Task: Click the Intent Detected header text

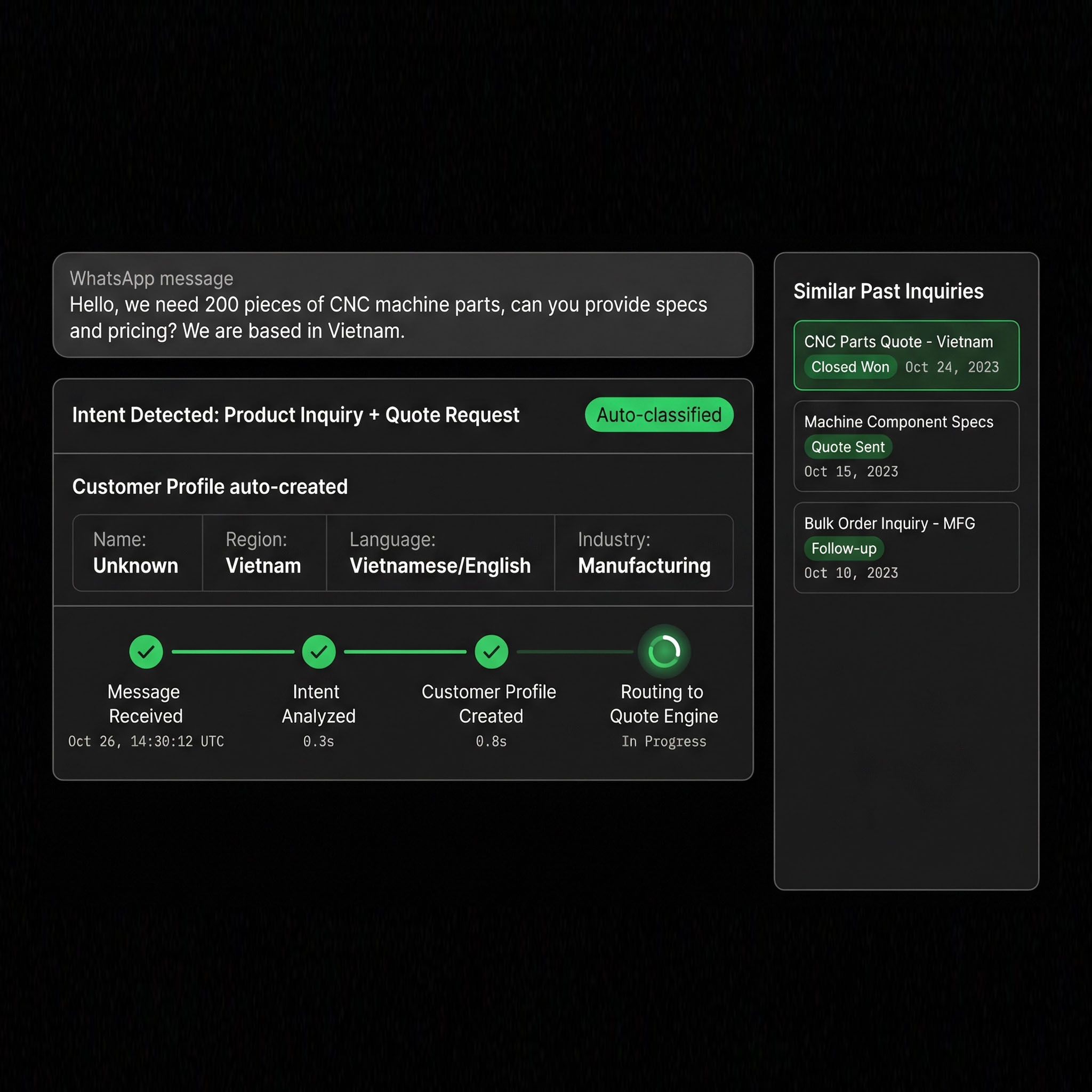Action: [295, 415]
